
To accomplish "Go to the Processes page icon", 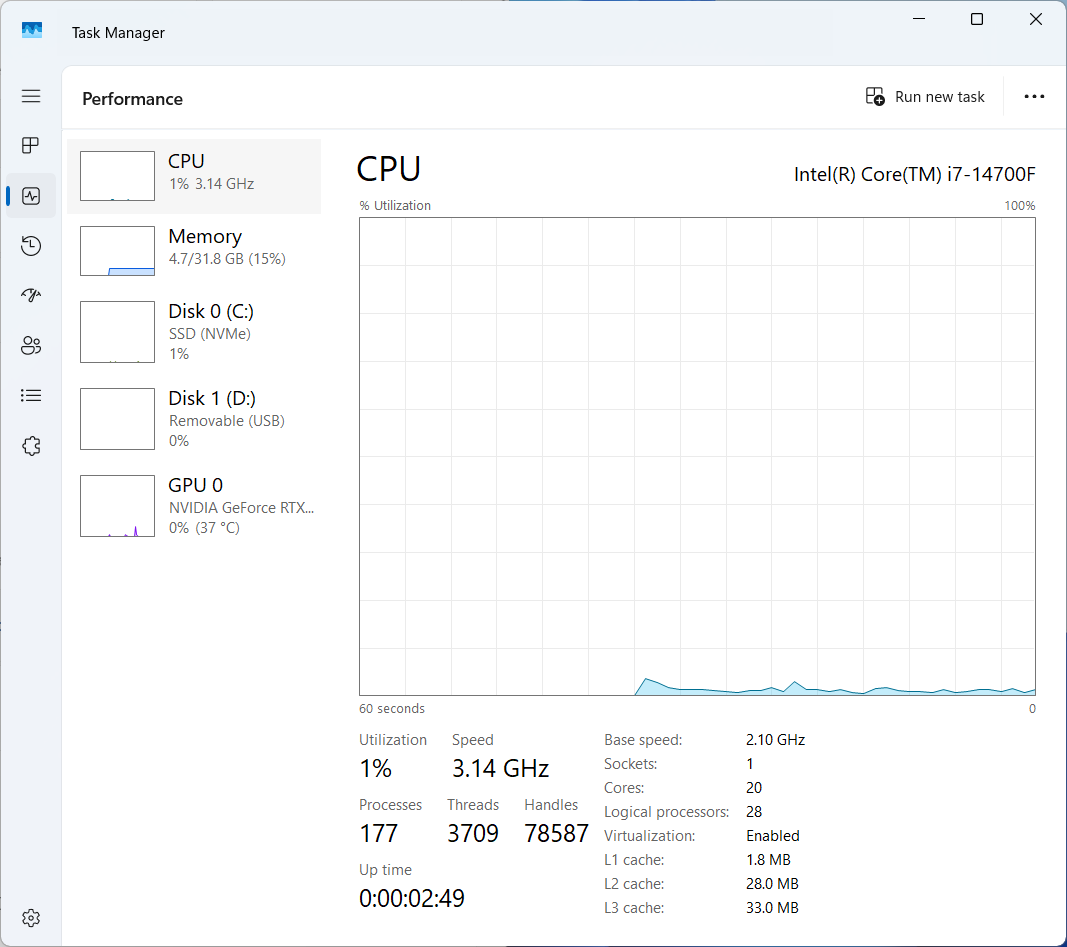I will coord(31,146).
